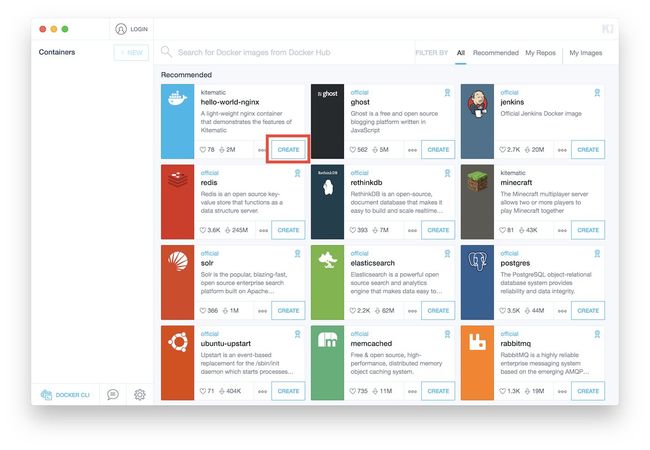Image resolution: width=650 pixels, height=450 pixels.
Task: Click the user login avatar icon
Action: tap(121, 29)
